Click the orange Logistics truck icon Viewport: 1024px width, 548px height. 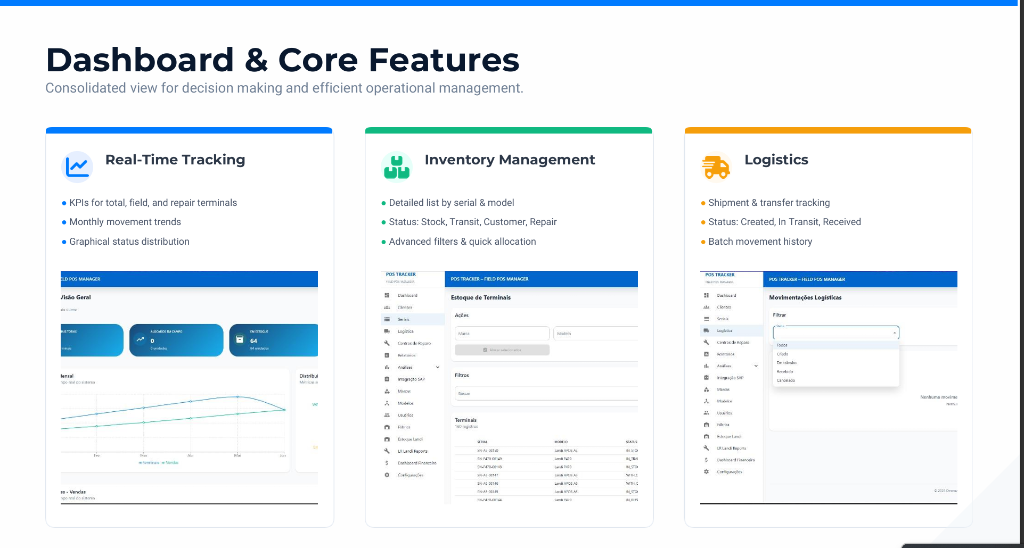coord(716,167)
